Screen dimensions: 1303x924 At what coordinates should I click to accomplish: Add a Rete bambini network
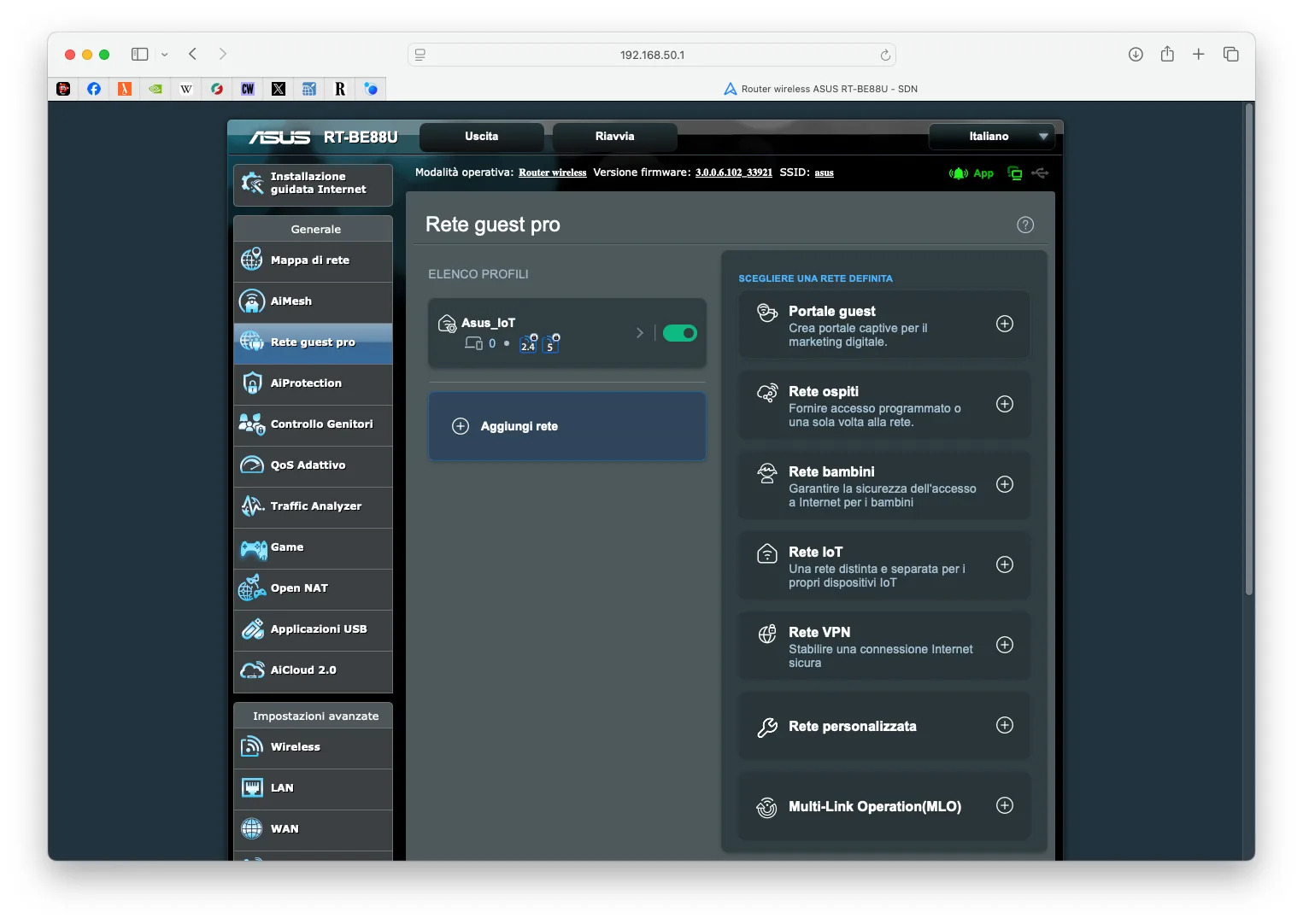coord(1005,484)
